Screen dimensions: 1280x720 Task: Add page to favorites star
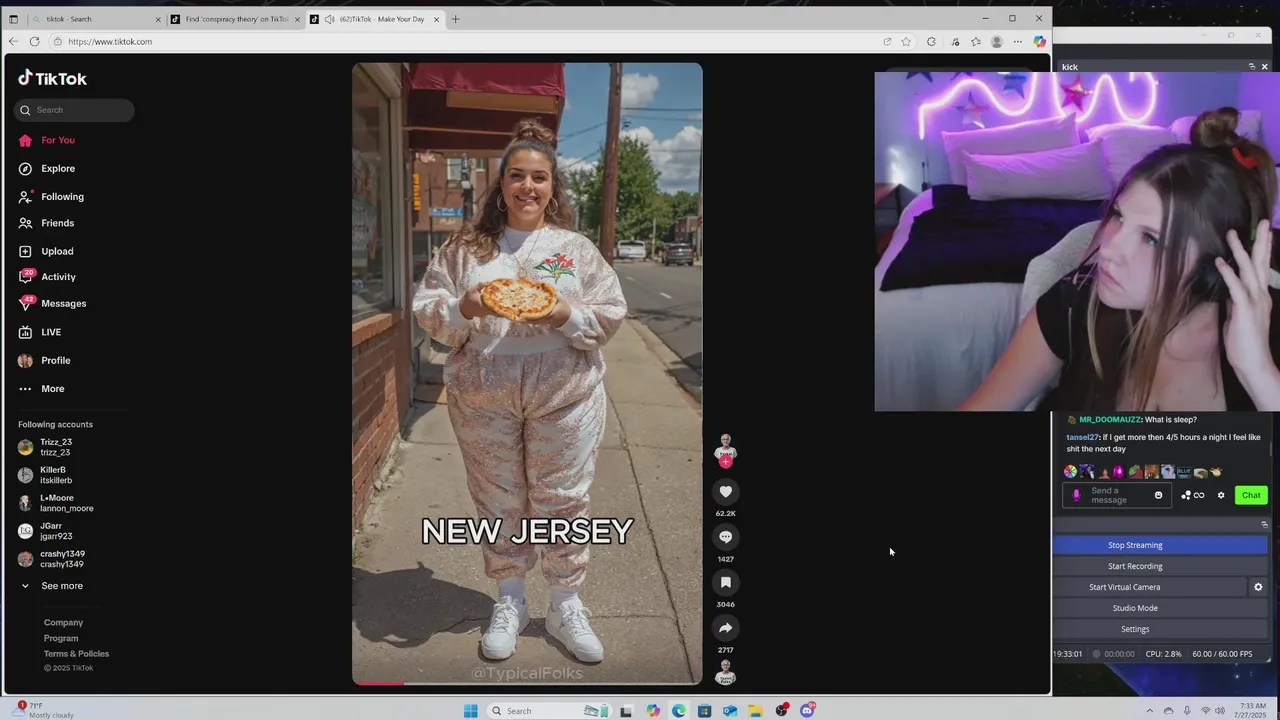coord(906,41)
